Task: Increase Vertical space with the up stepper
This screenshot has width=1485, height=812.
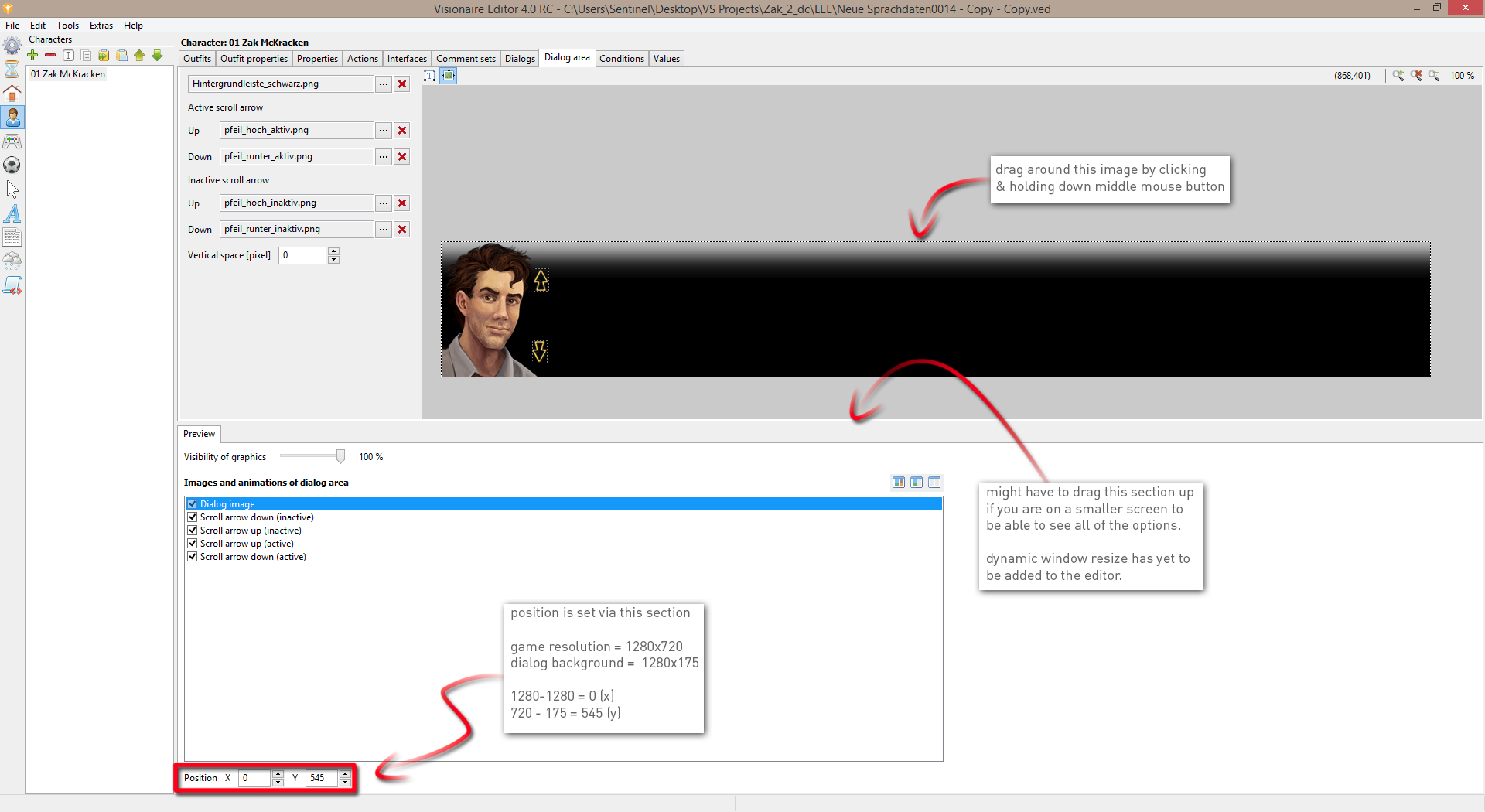Action: 333,251
